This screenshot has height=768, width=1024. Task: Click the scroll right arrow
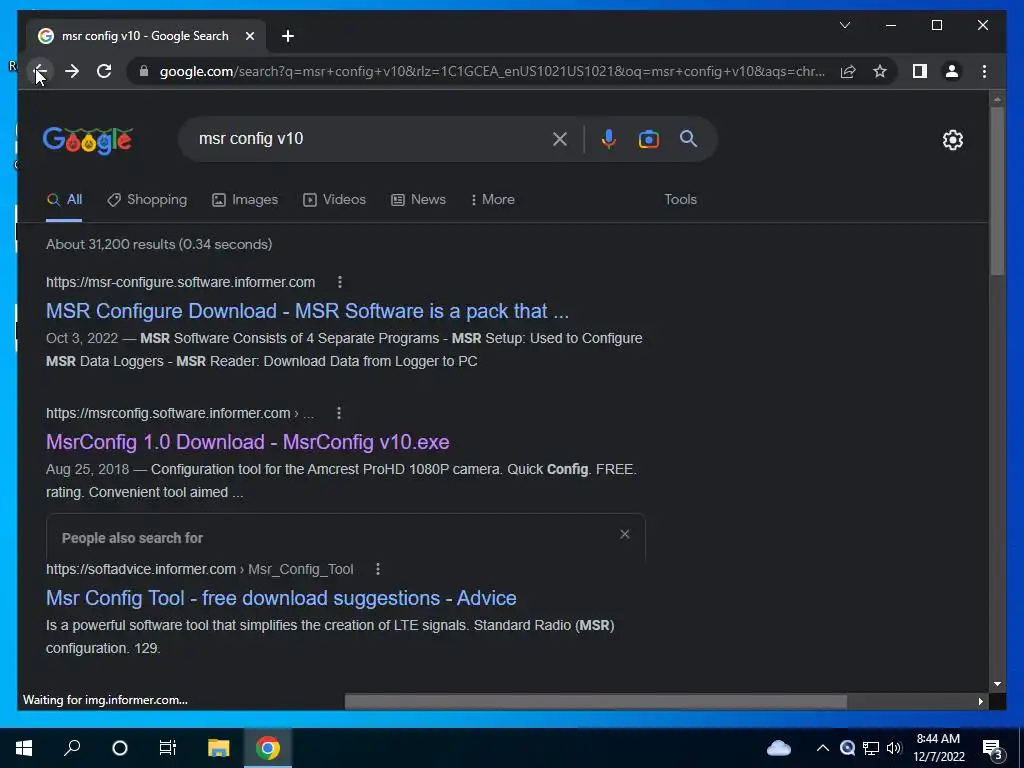980,701
